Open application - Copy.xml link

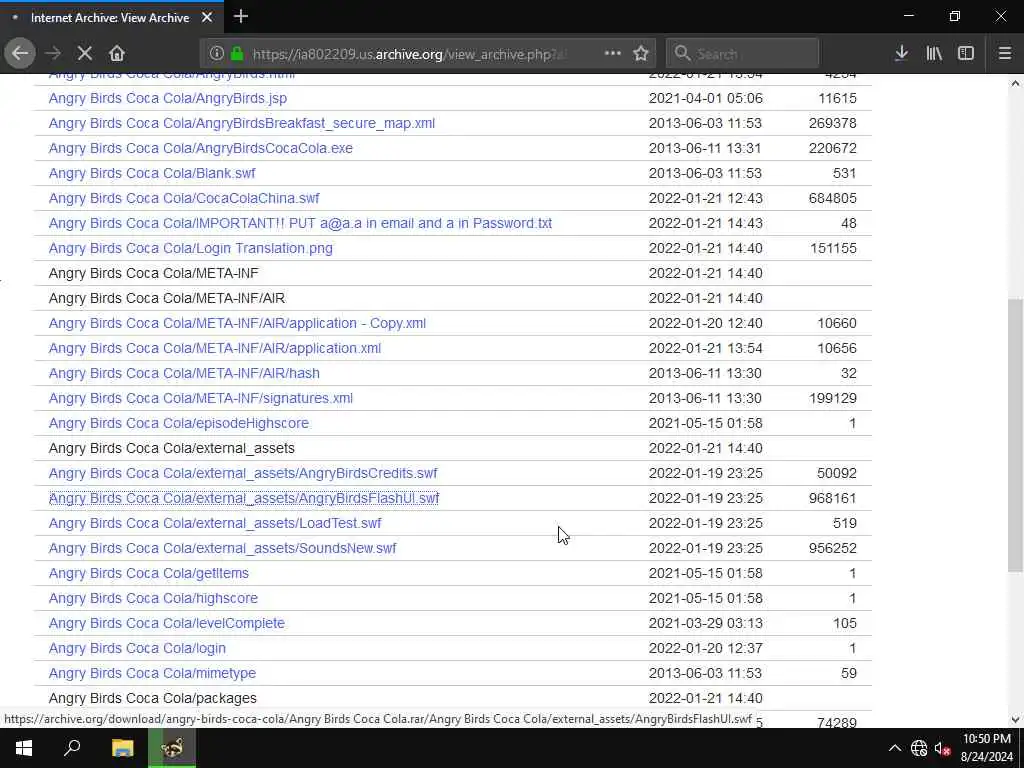(x=237, y=323)
